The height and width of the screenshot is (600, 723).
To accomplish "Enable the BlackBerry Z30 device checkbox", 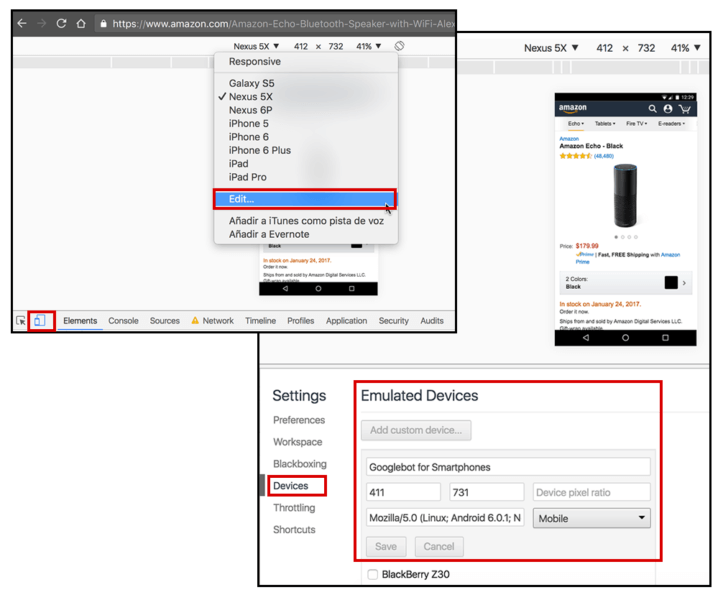I will point(373,574).
